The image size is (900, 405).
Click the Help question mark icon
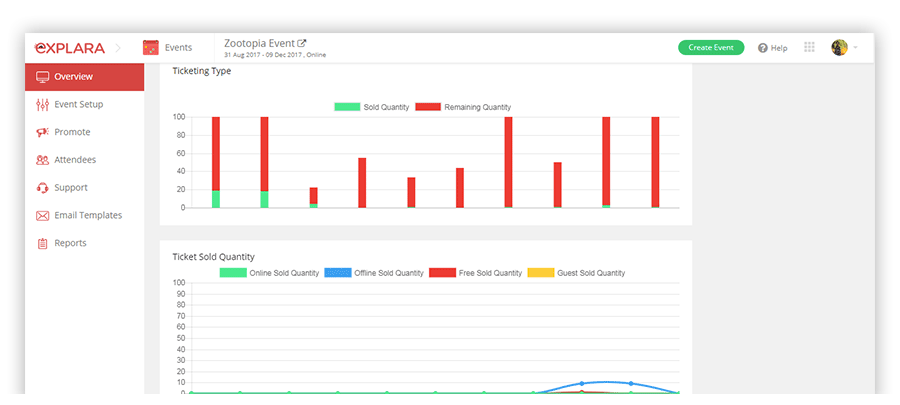click(x=763, y=48)
